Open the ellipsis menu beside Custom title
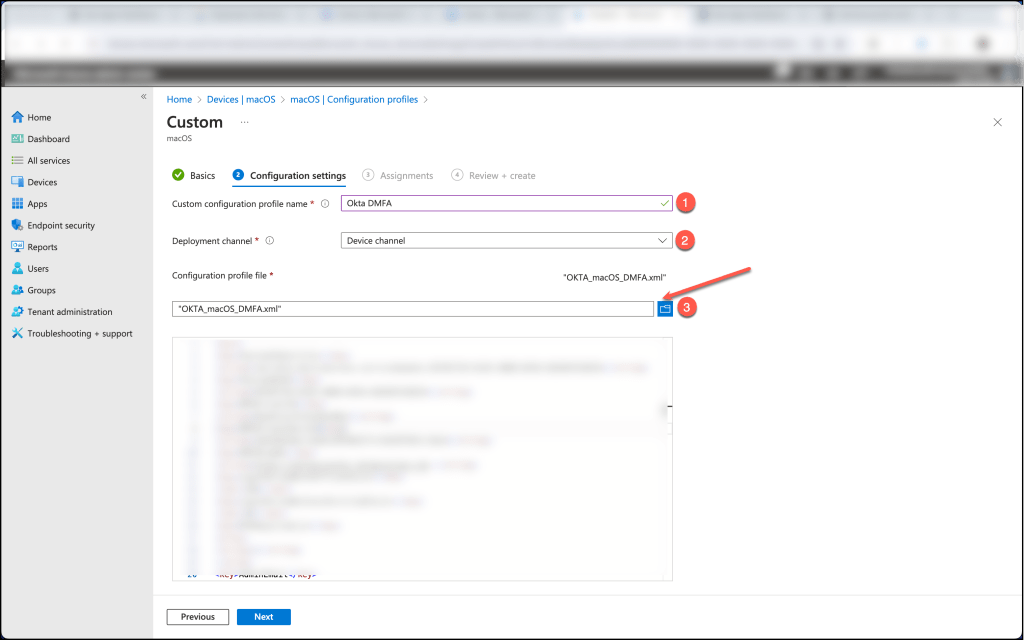The width and height of the screenshot is (1024, 640). click(244, 122)
